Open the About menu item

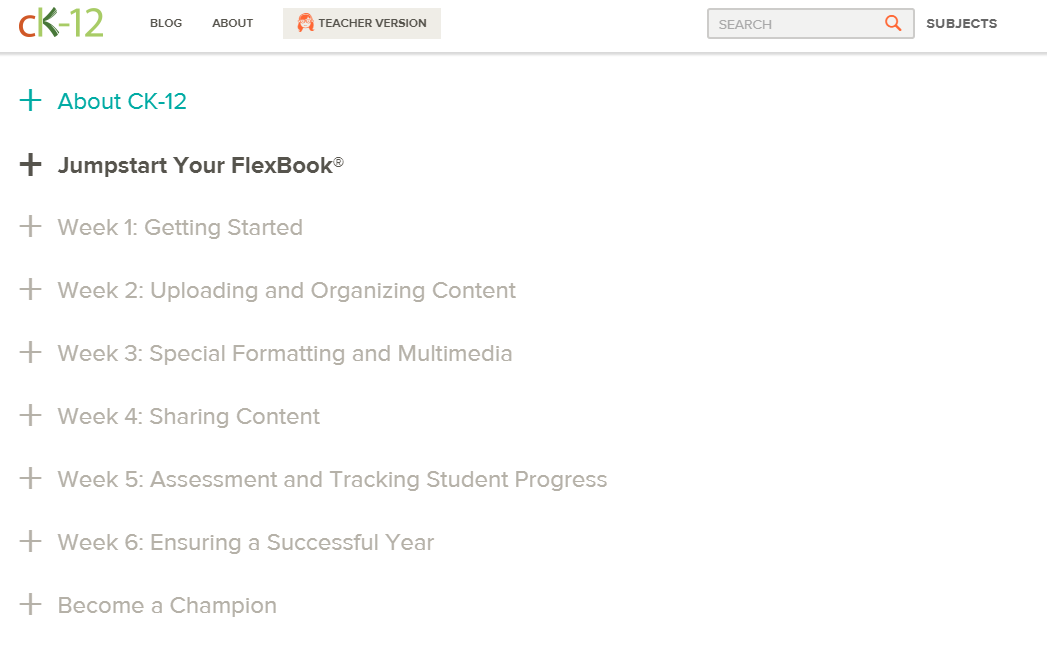tap(232, 23)
